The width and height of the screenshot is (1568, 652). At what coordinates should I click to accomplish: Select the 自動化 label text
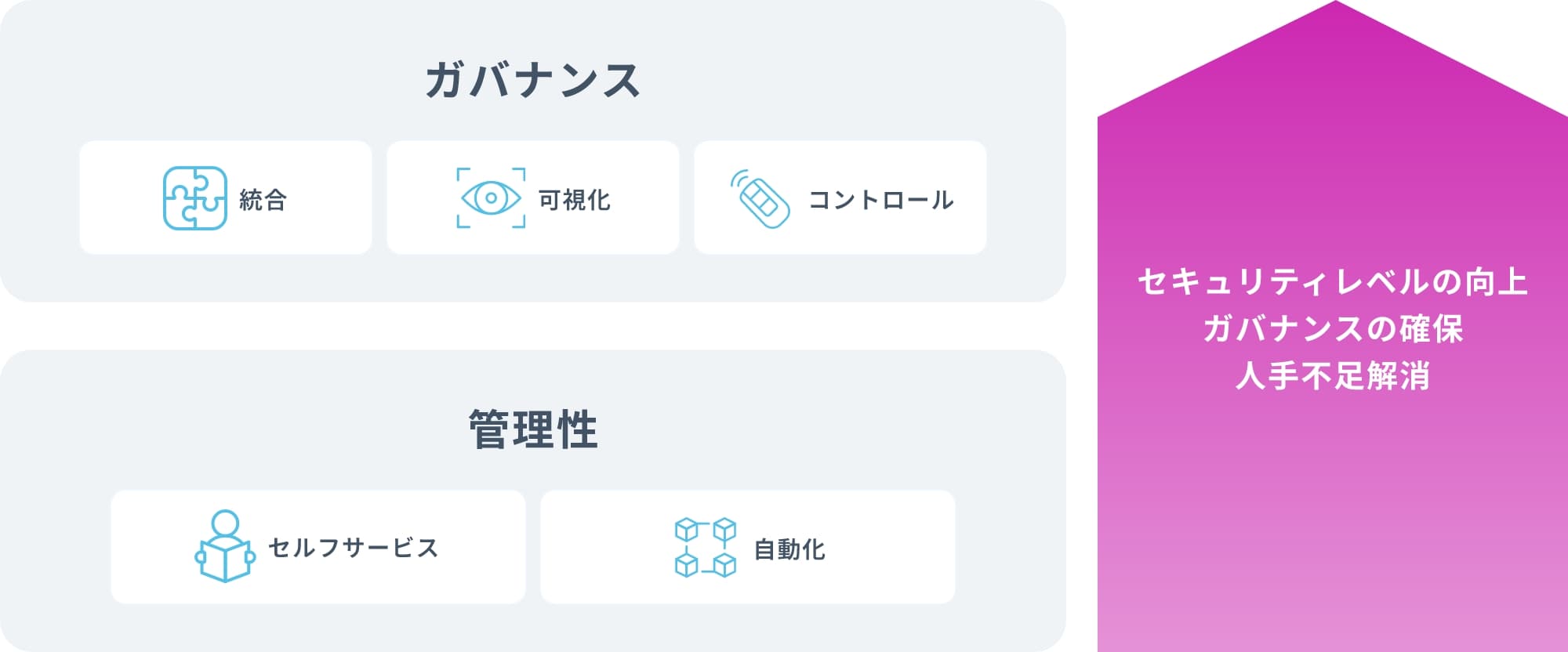(x=789, y=549)
